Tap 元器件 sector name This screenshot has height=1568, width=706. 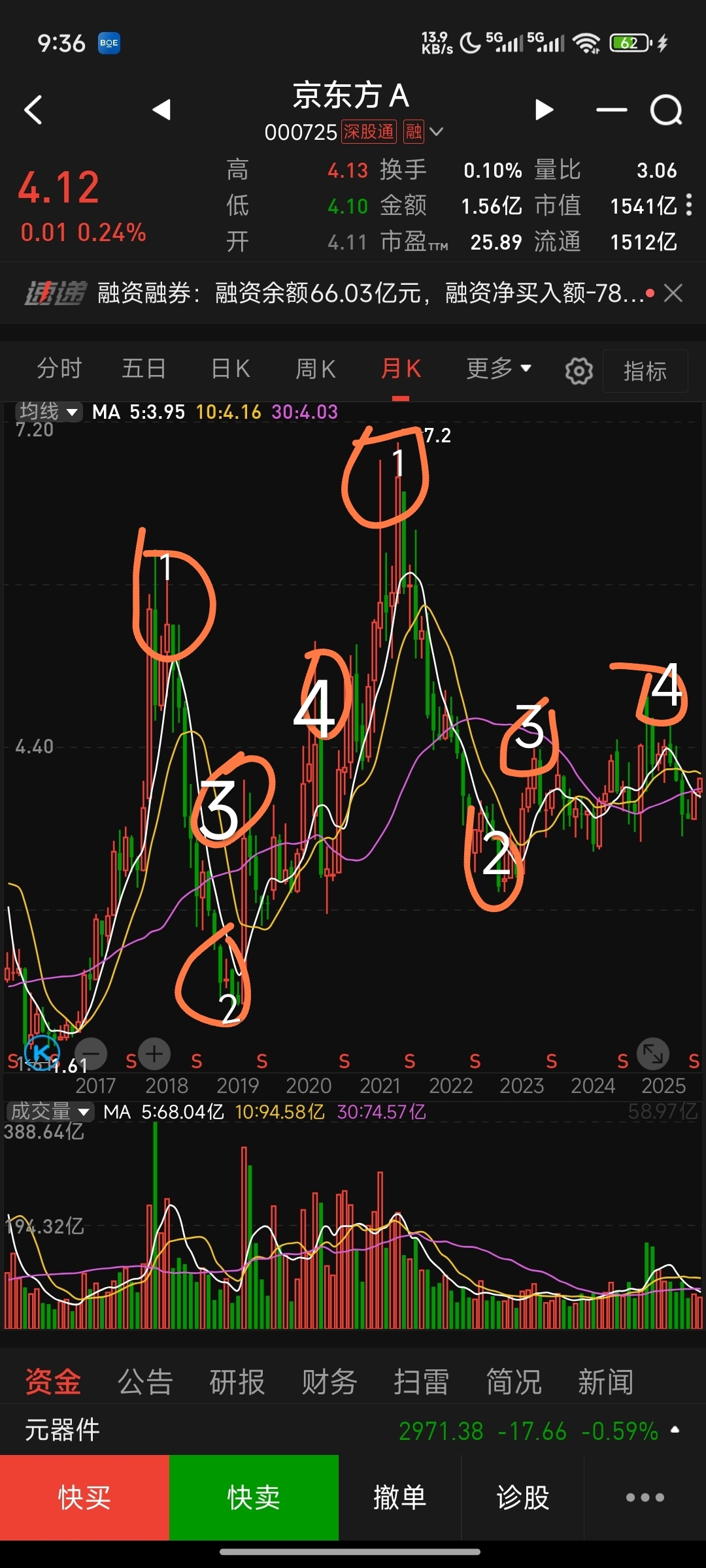point(62,1430)
